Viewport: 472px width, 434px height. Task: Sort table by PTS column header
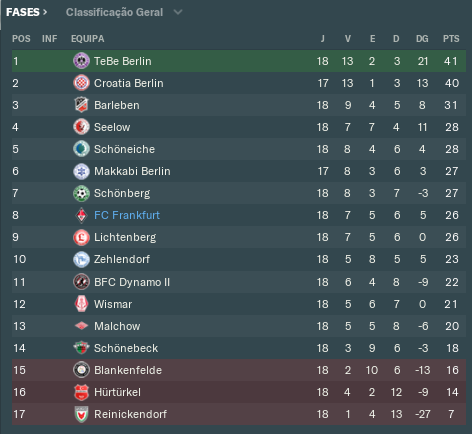[451, 39]
